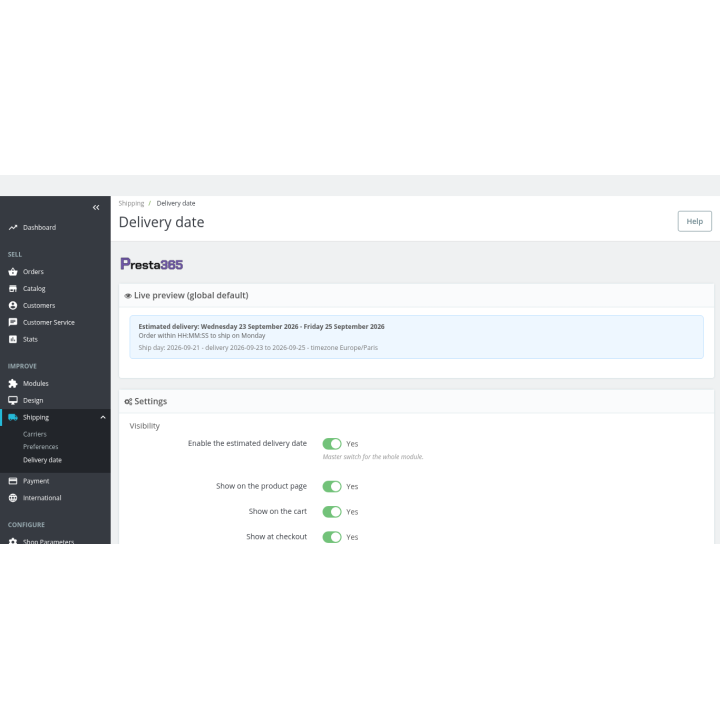Click the Shipping truck icon
720x720 pixels.
[x=13, y=417]
